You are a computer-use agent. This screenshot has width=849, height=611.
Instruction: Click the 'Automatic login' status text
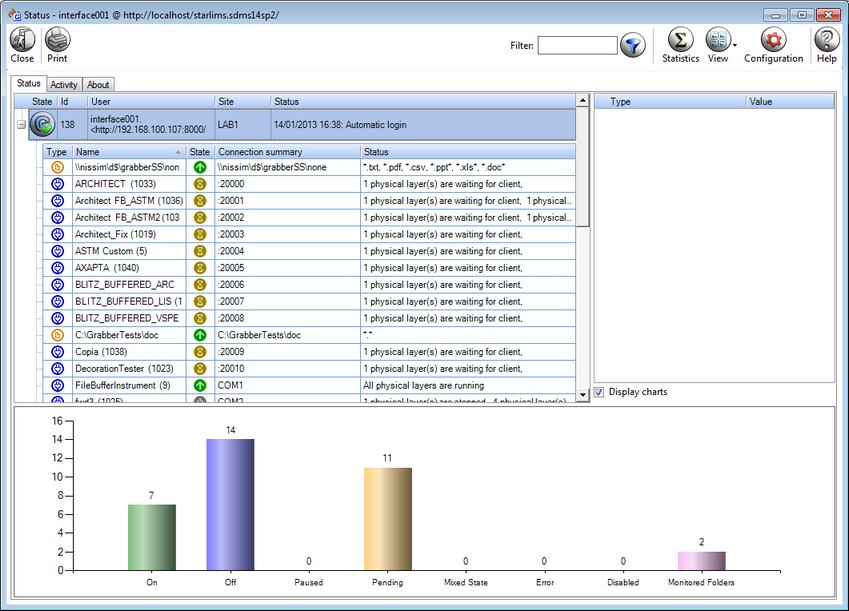[x=376, y=125]
